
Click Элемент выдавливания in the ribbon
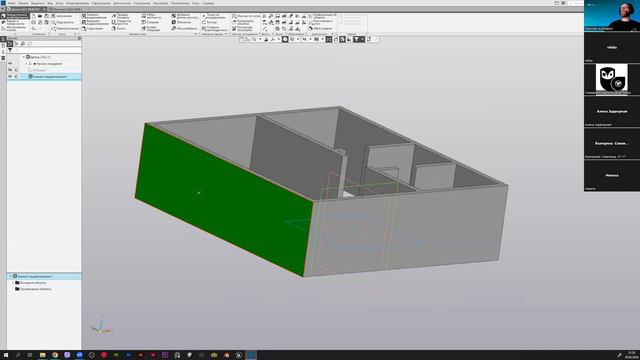coord(94,16)
